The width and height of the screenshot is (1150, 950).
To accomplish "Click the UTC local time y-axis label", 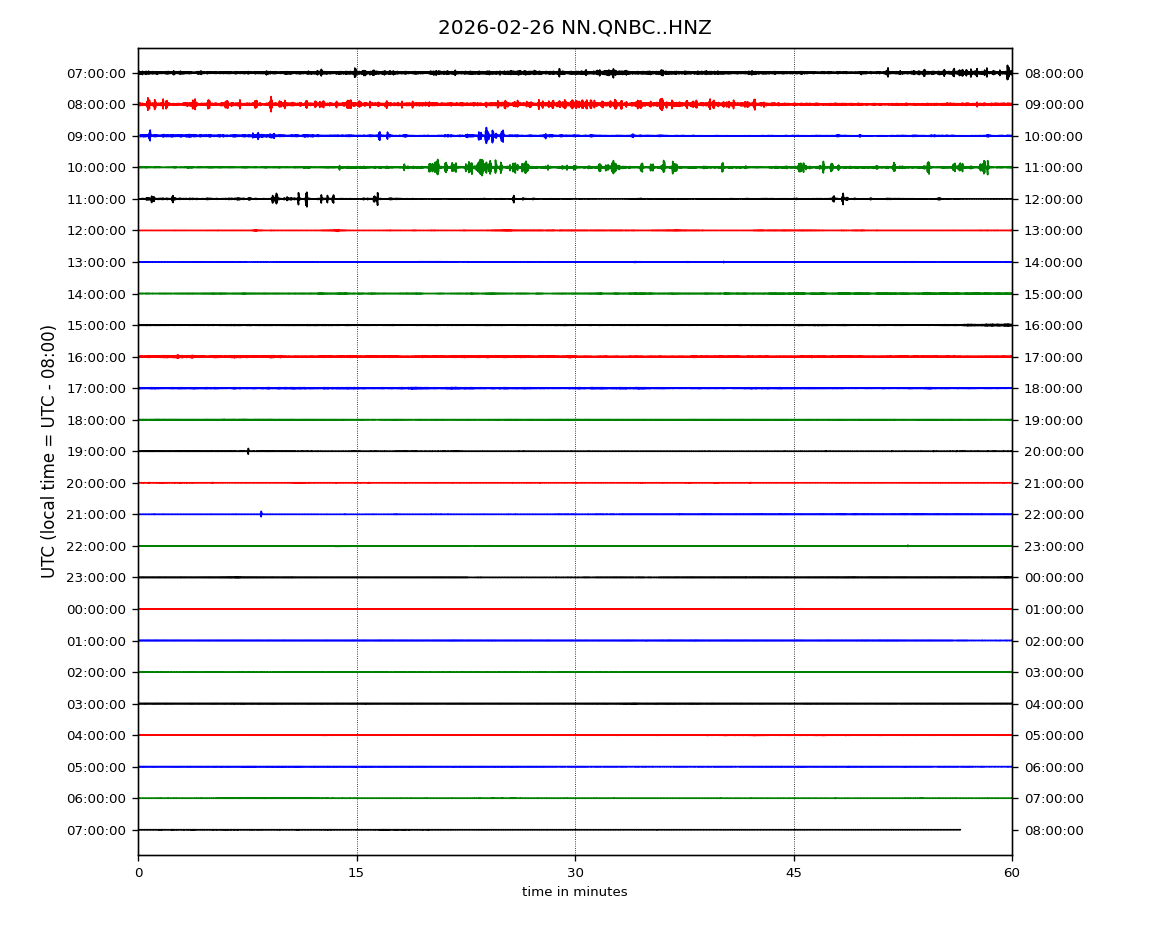I will pos(49,451).
